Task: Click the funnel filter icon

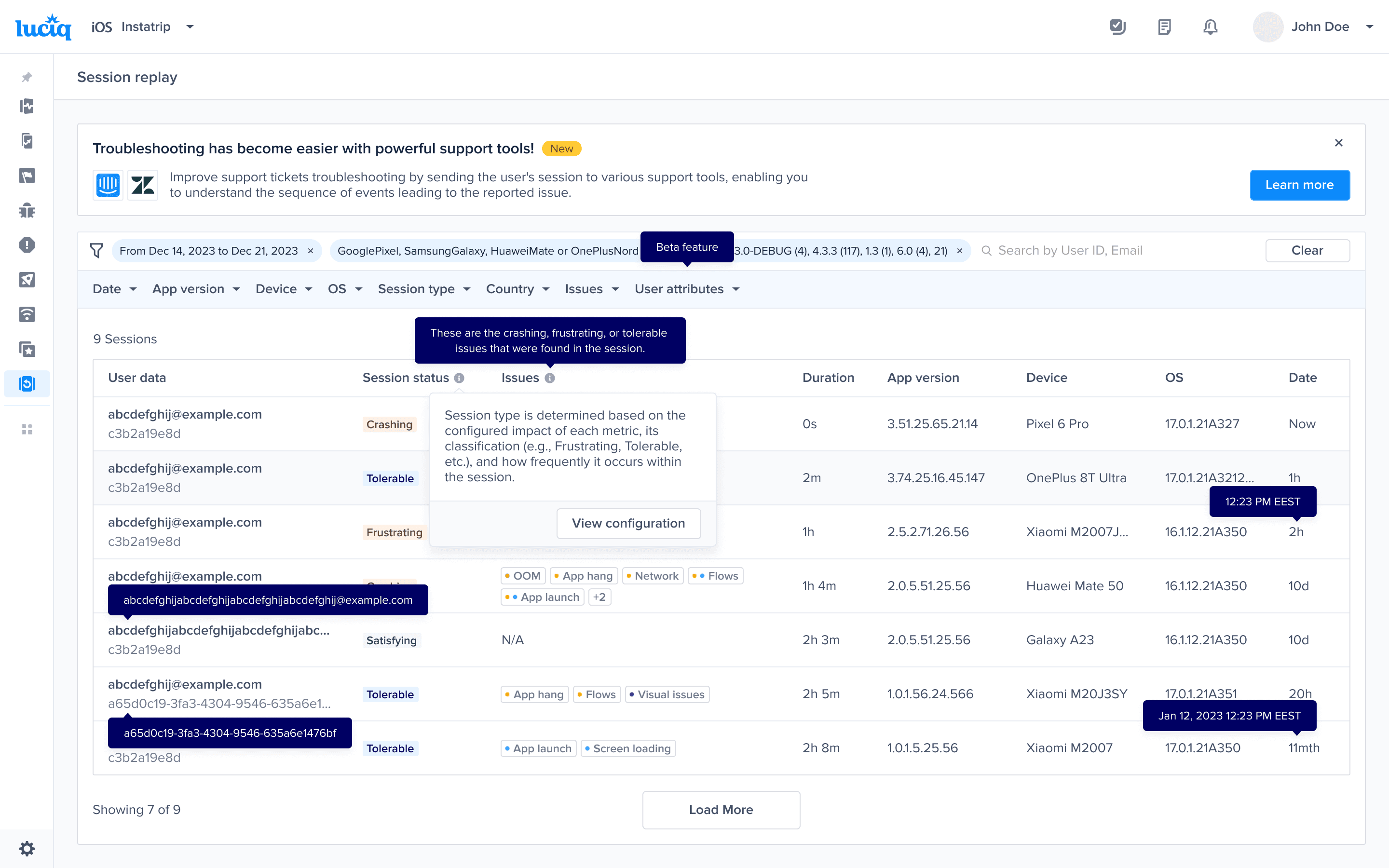Action: 96,251
